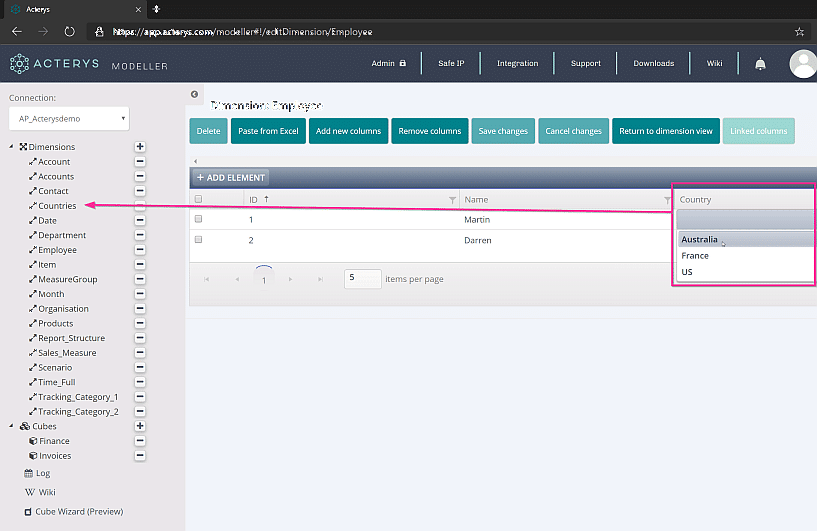Open the Integration menu item
817x531 pixels.
pos(517,63)
